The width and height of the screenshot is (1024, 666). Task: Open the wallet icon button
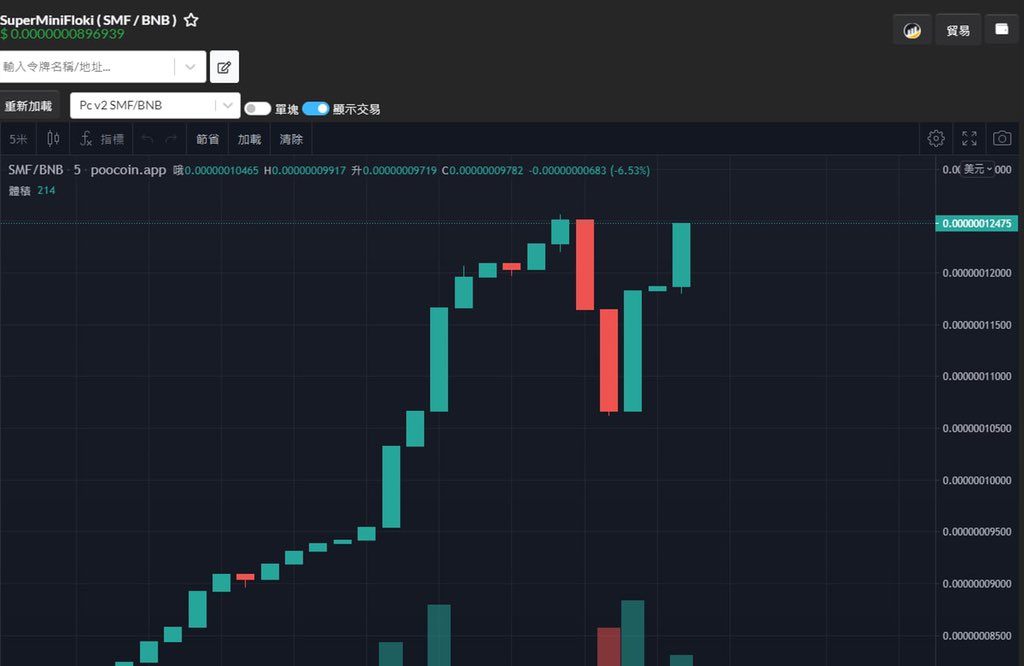1002,29
